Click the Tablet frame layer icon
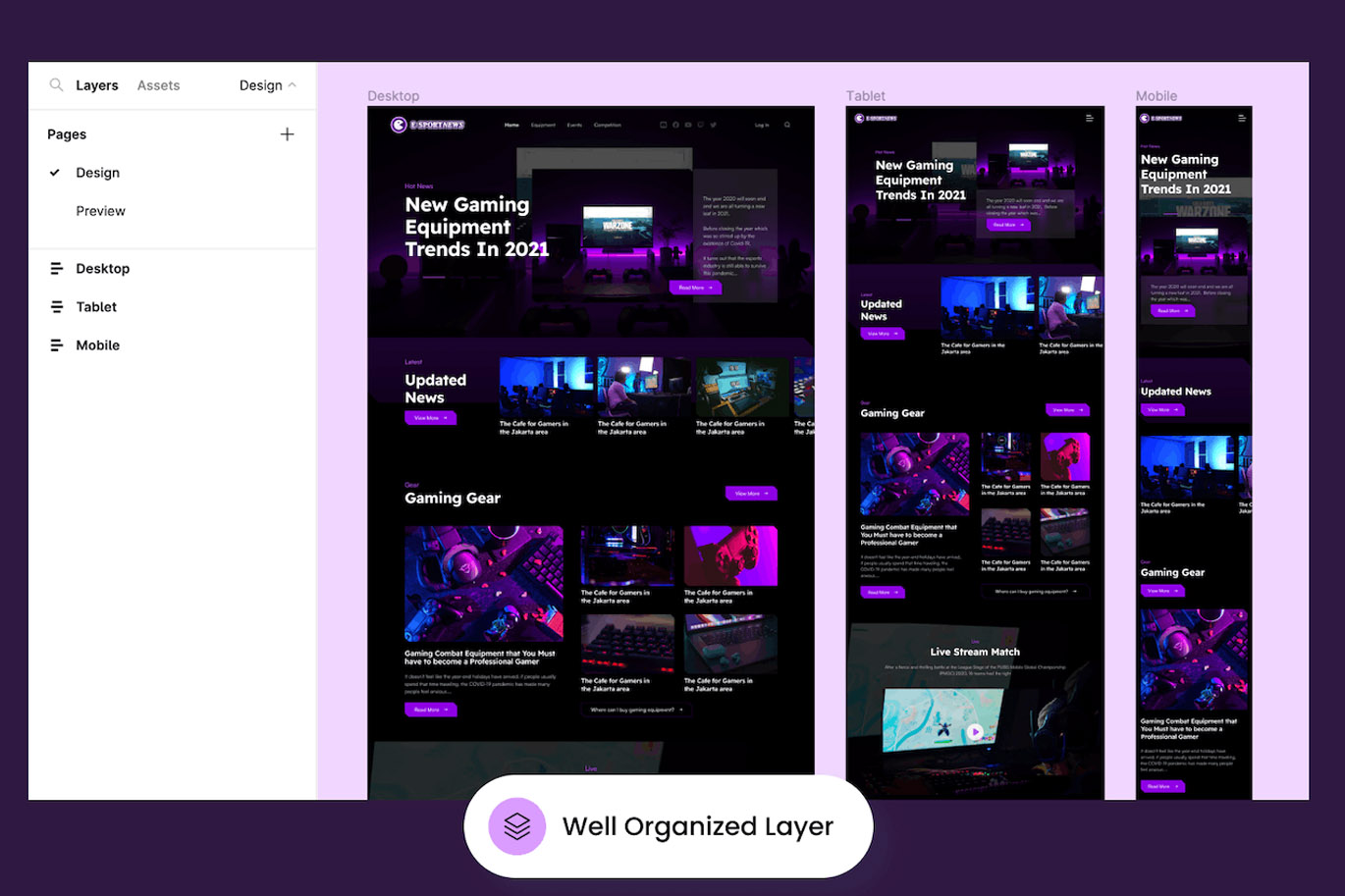The width and height of the screenshot is (1345, 896). (56, 307)
